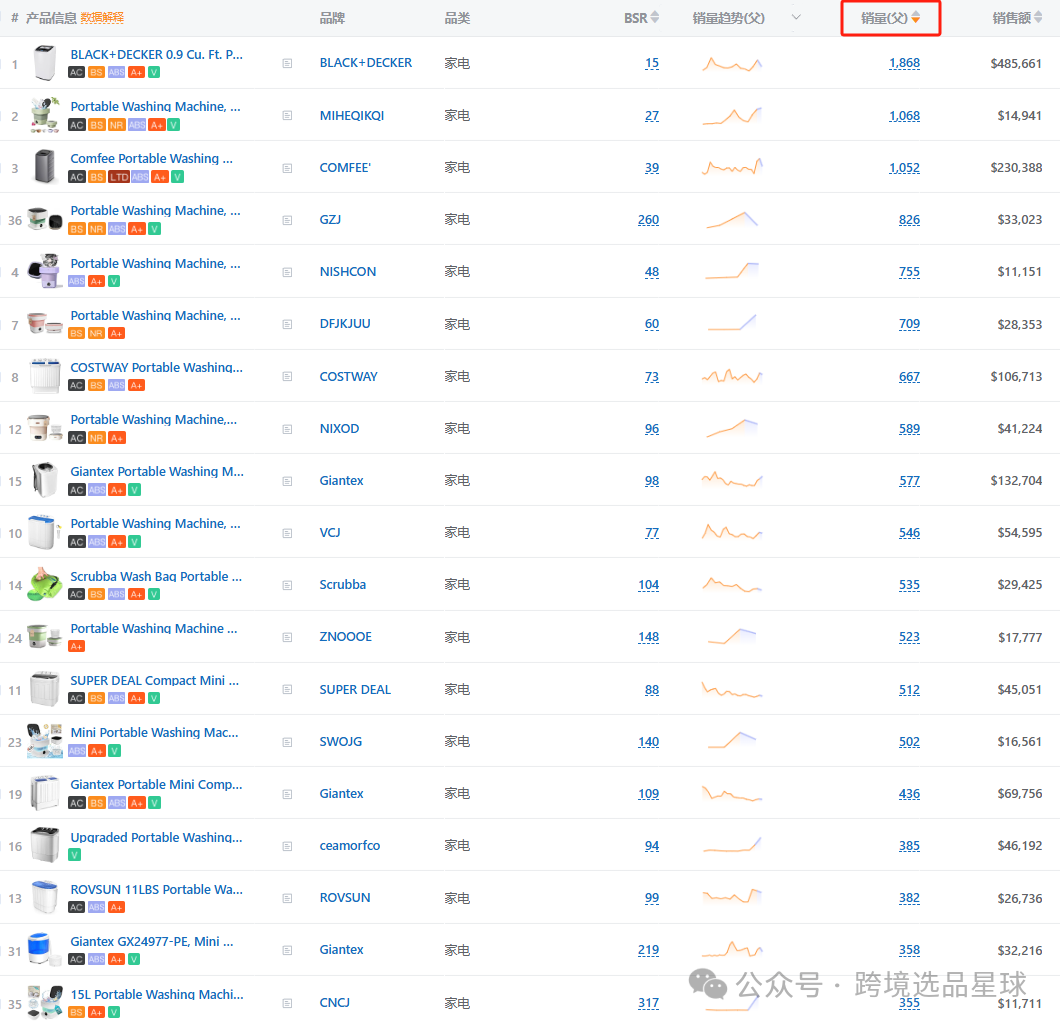This screenshot has width=1060, height=1027.
Task: Click the NR badge in the MIHEQIKQI row
Action: (x=116, y=125)
